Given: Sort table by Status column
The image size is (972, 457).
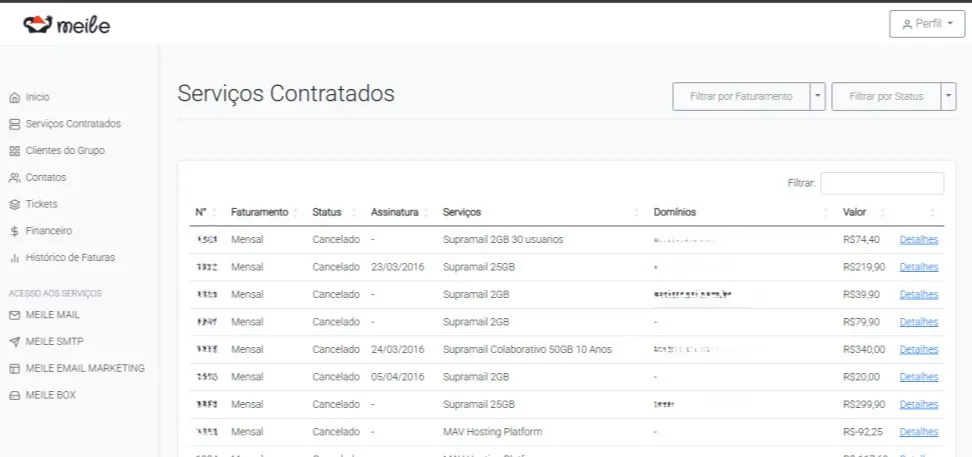Looking at the screenshot, I should (335, 212).
